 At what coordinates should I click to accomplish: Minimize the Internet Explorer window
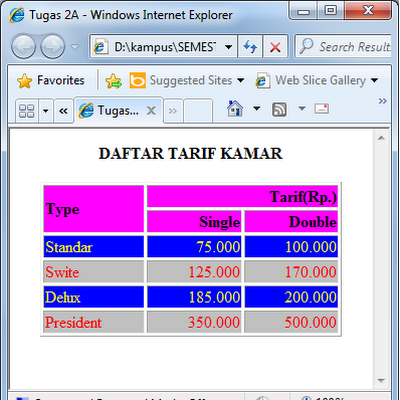click(x=303, y=11)
